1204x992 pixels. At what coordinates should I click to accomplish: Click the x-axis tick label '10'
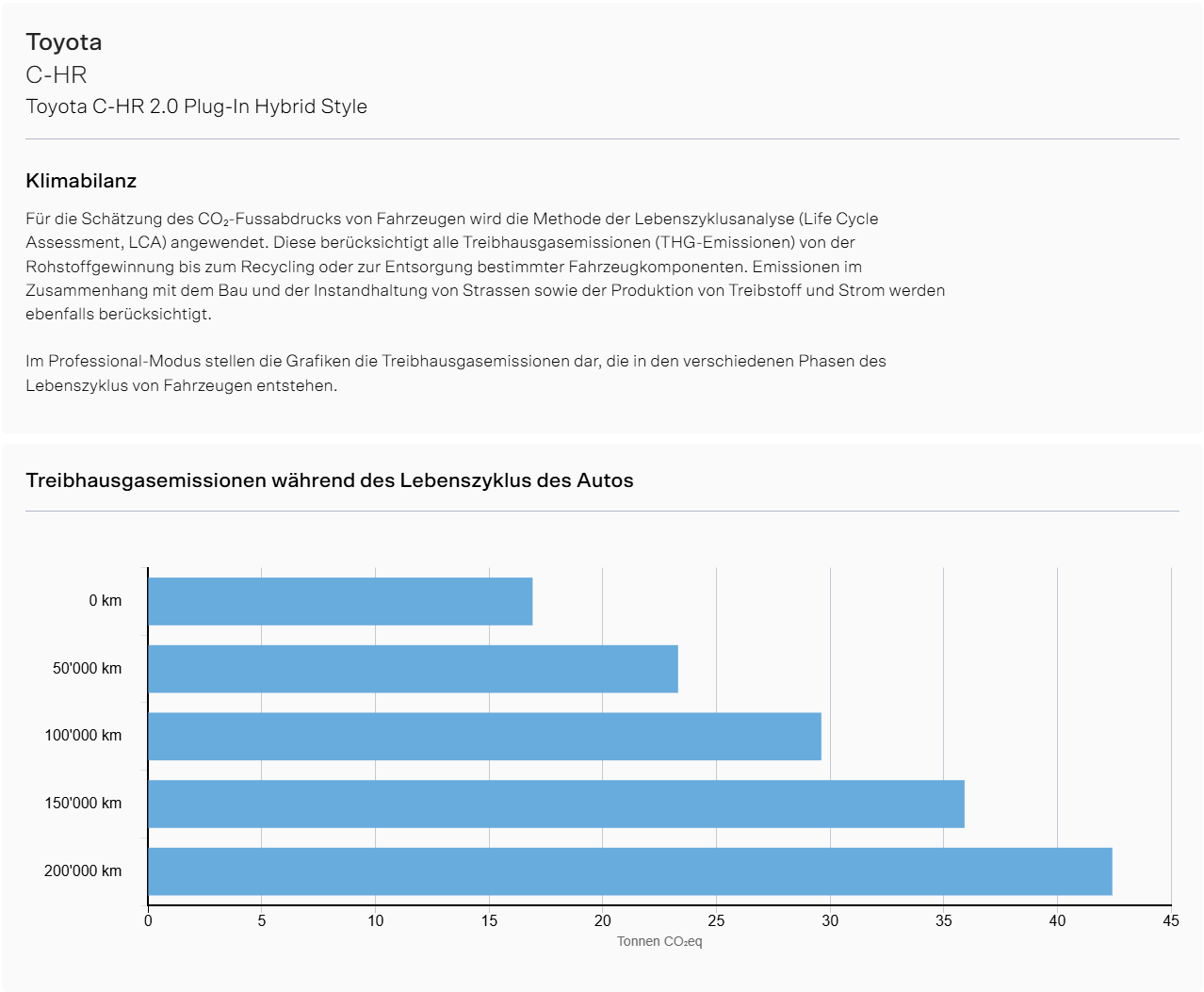pyautogui.click(x=376, y=921)
